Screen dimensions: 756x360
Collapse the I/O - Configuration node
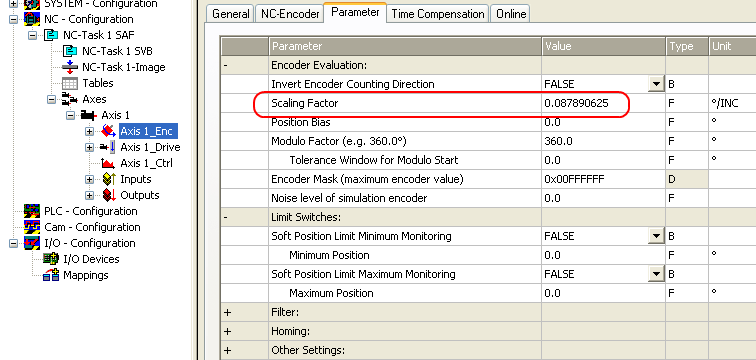click(x=14, y=243)
